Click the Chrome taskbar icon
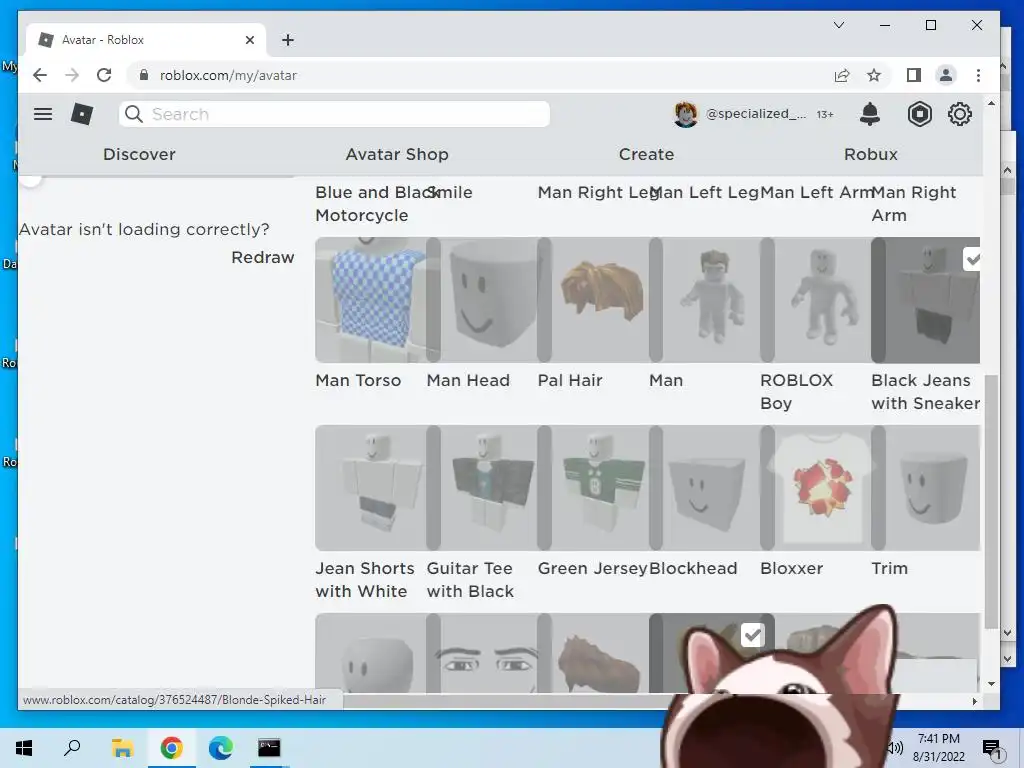Screen dimensions: 1024x768 pos(171,748)
